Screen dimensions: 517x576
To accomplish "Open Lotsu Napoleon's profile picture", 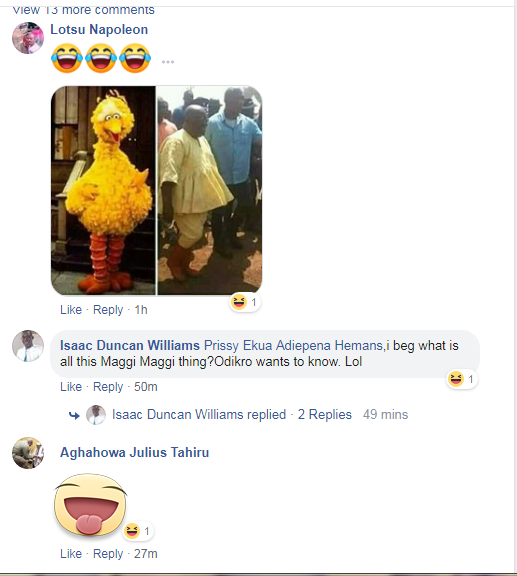I will pos(28,38).
